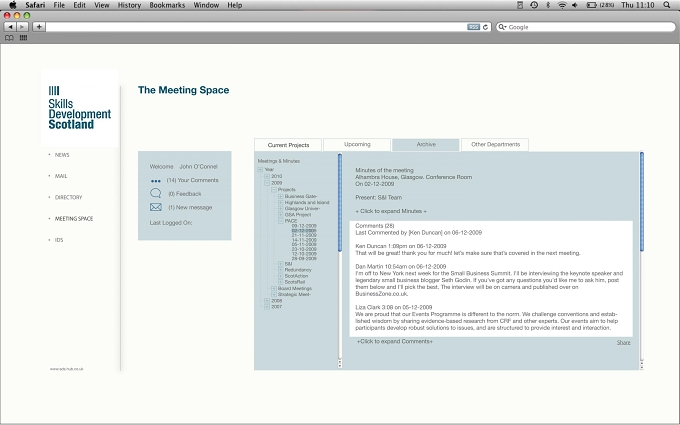Collapse the 2009 tree node
The image size is (680, 425).
point(267,183)
